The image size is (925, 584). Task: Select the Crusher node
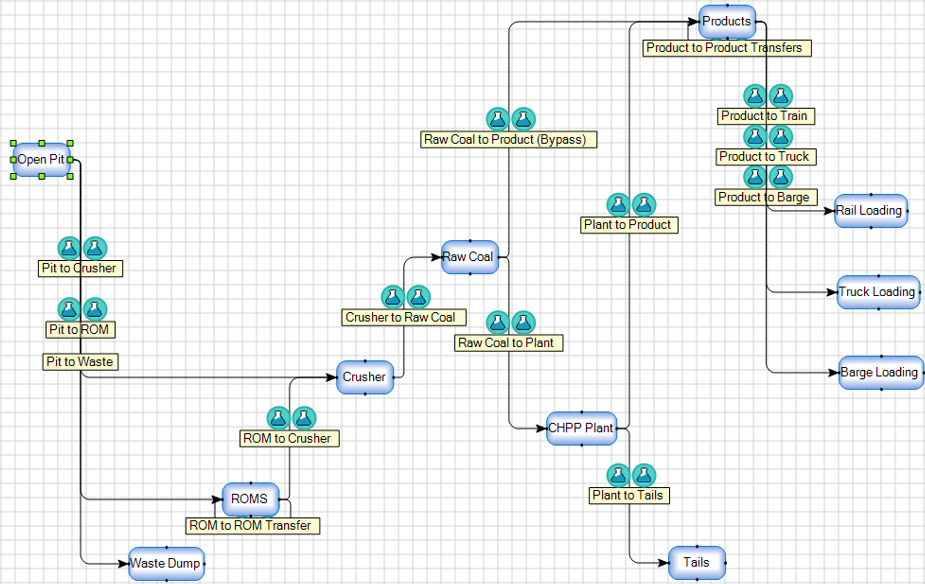(x=364, y=377)
